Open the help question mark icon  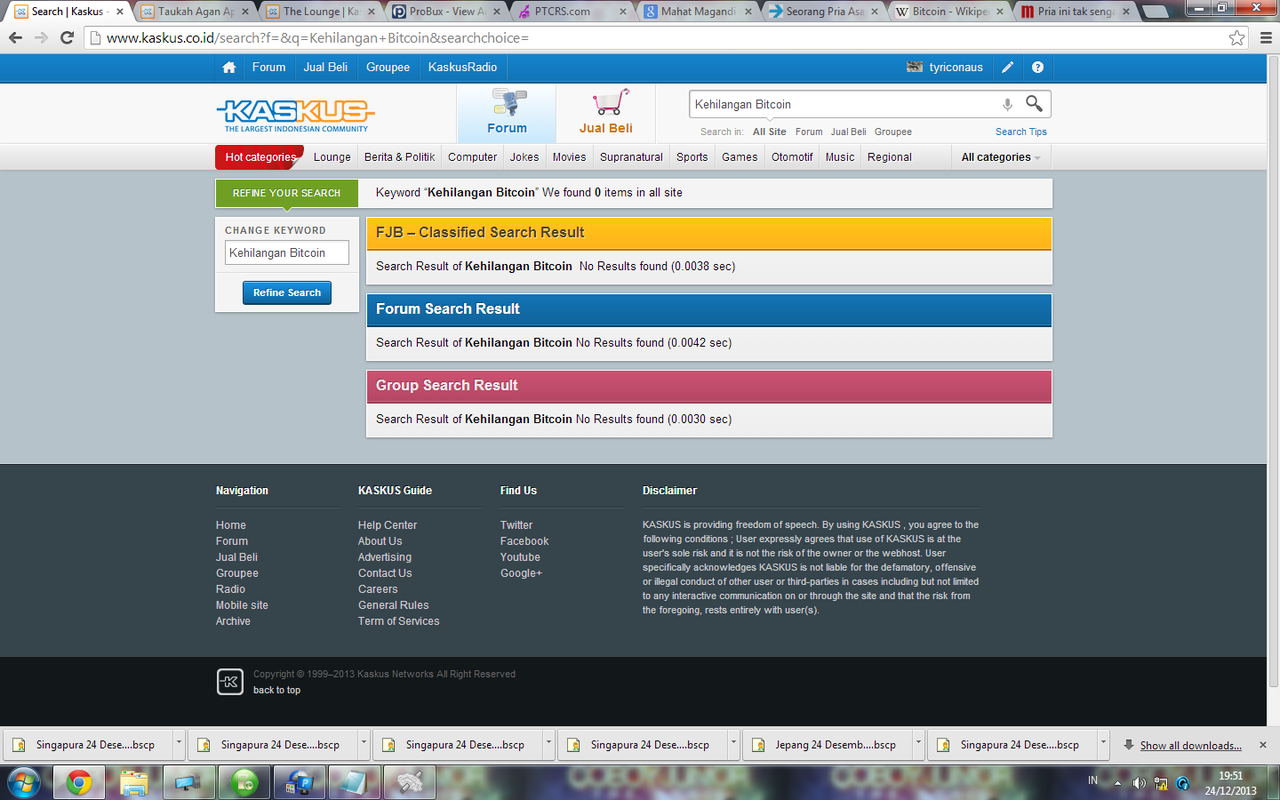click(x=1037, y=67)
